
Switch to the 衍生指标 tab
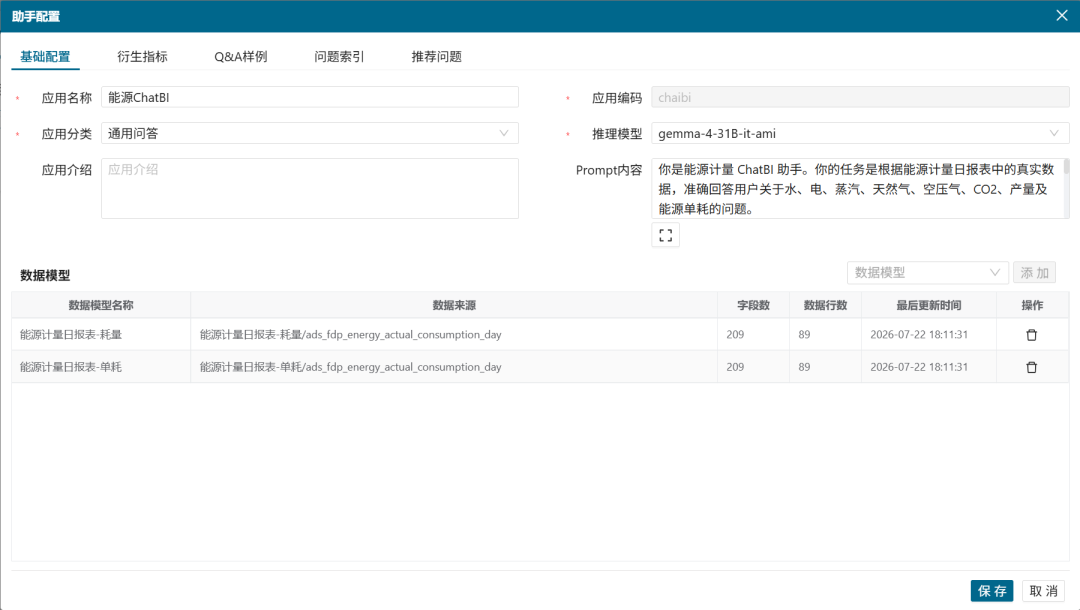pos(142,56)
